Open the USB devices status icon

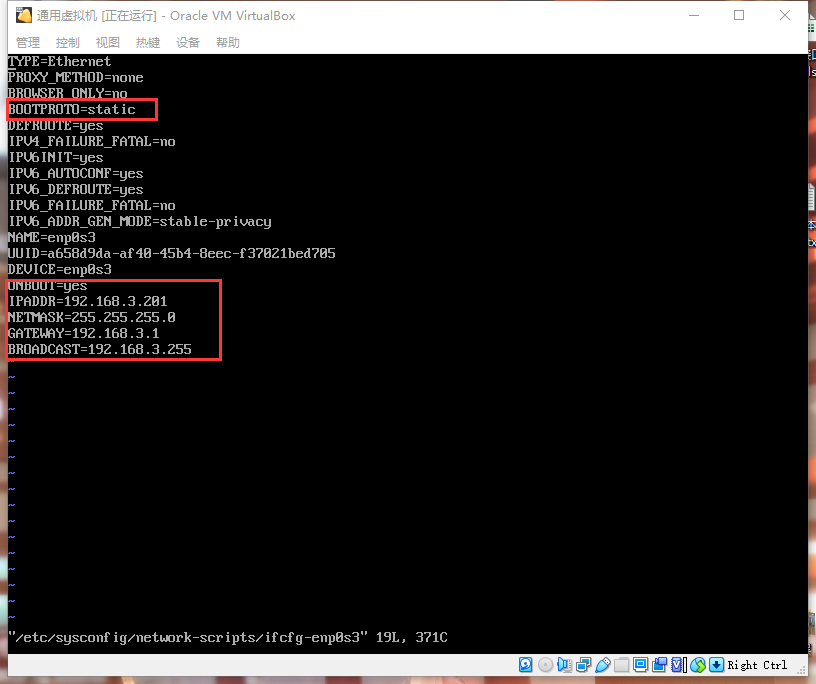pyautogui.click(x=602, y=665)
